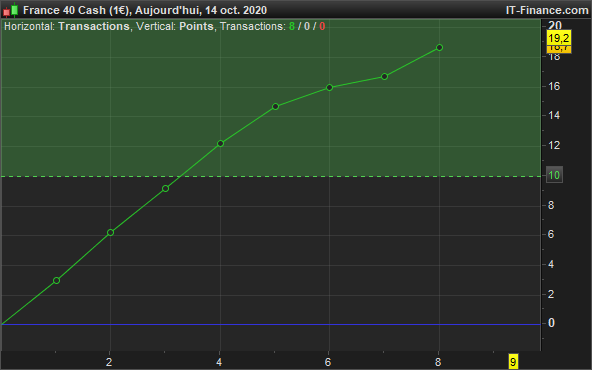The width and height of the screenshot is (592, 370).
Task: Click the grey 10 level label
Action: point(554,175)
